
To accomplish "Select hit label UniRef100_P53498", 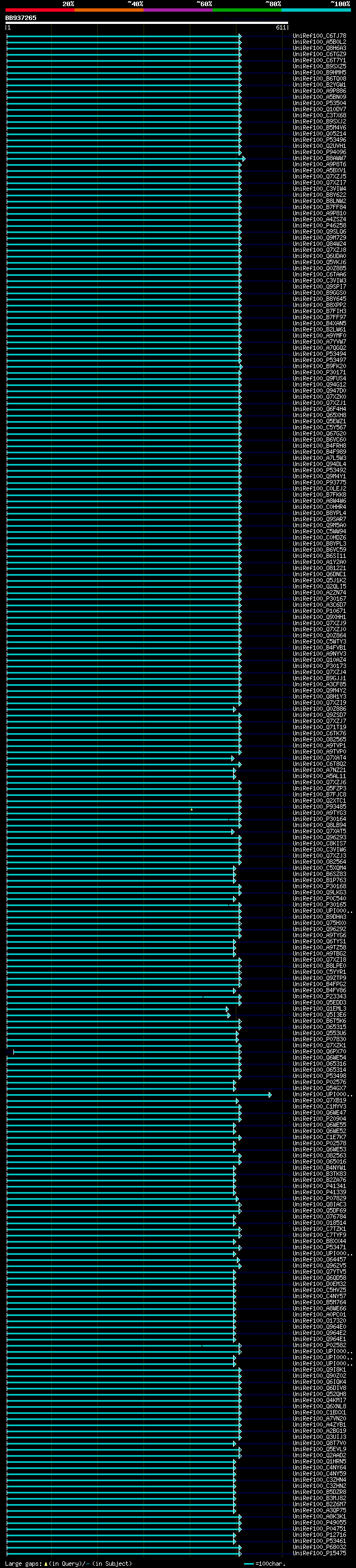I will tap(319, 1076).
